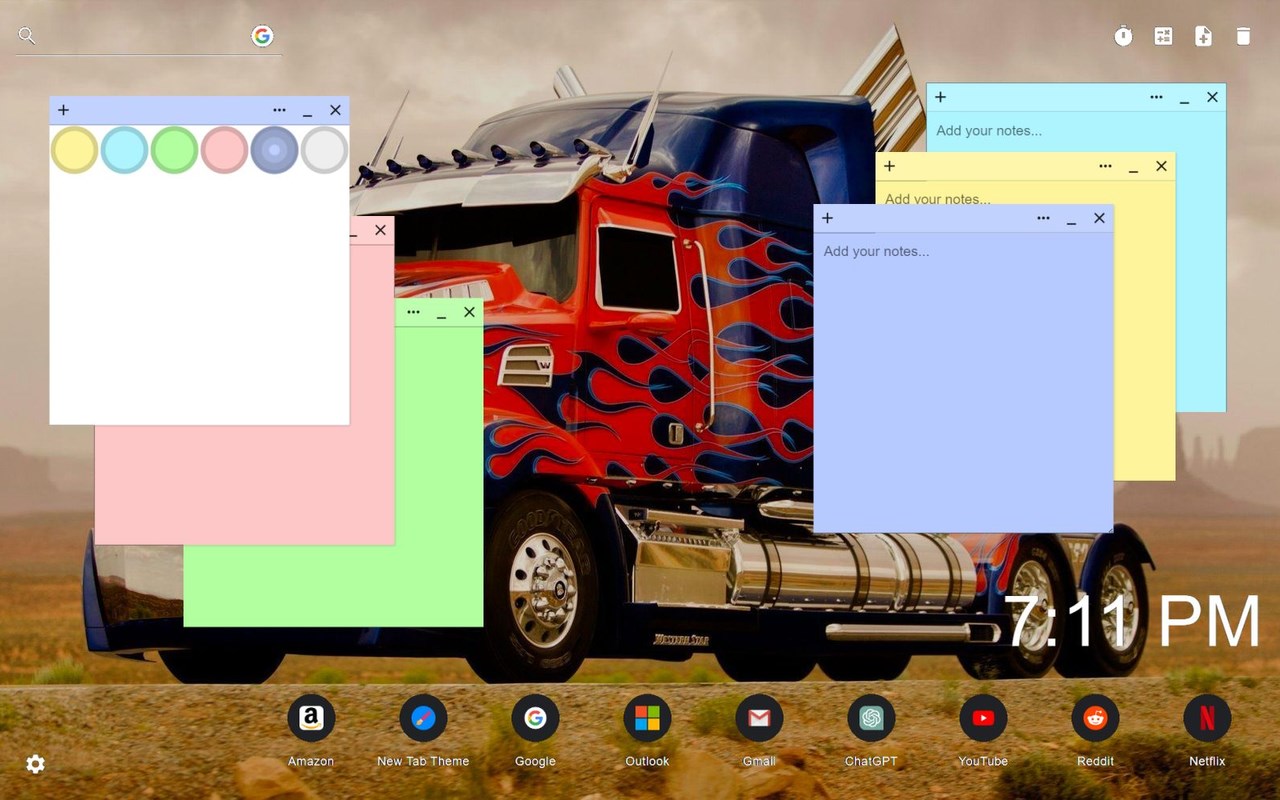Launch the New Tab Theme shortcut

pos(423,718)
